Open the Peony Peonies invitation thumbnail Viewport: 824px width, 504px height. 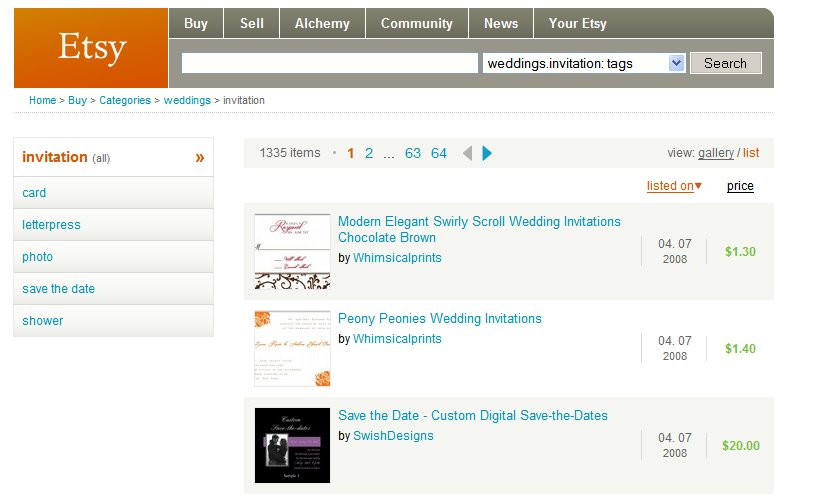292,348
